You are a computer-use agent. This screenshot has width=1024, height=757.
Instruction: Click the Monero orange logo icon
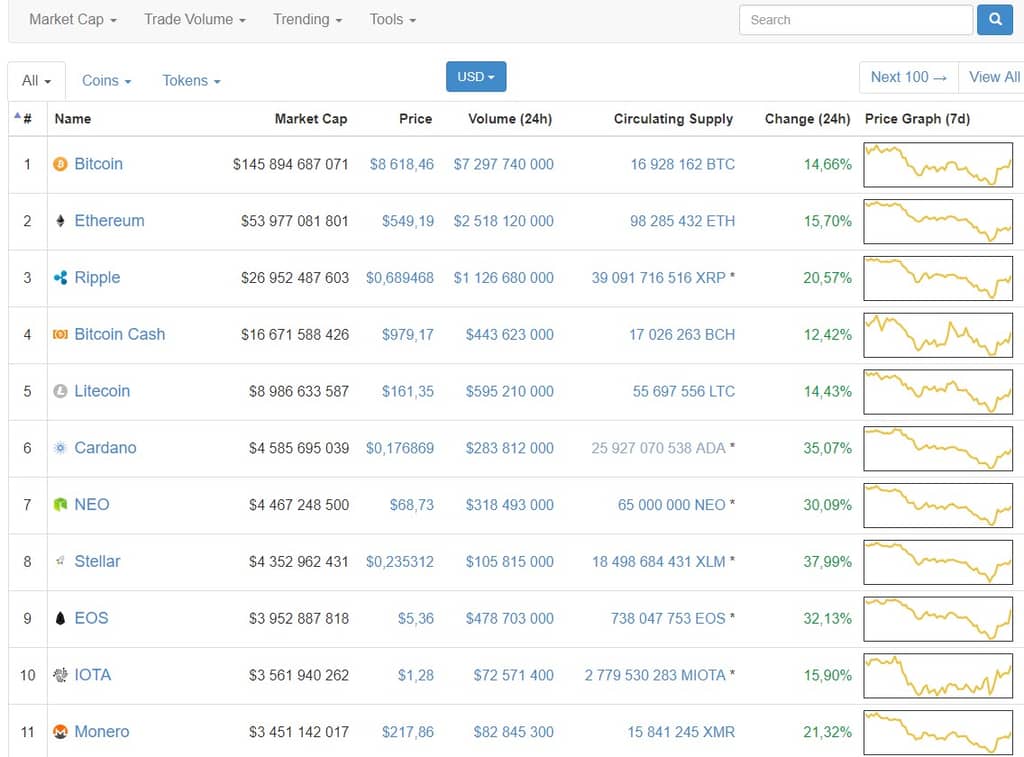(60, 732)
